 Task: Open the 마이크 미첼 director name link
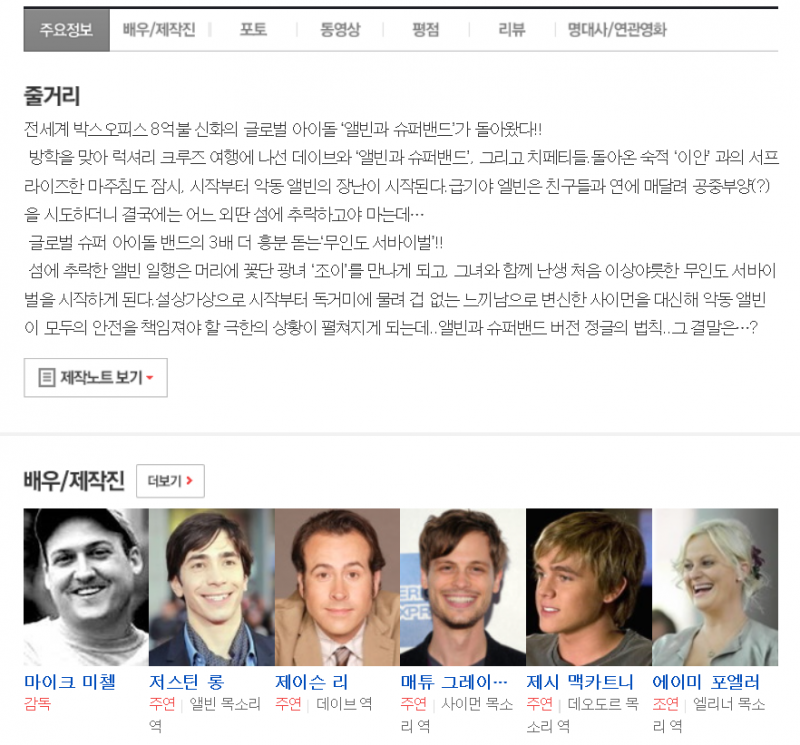70,682
